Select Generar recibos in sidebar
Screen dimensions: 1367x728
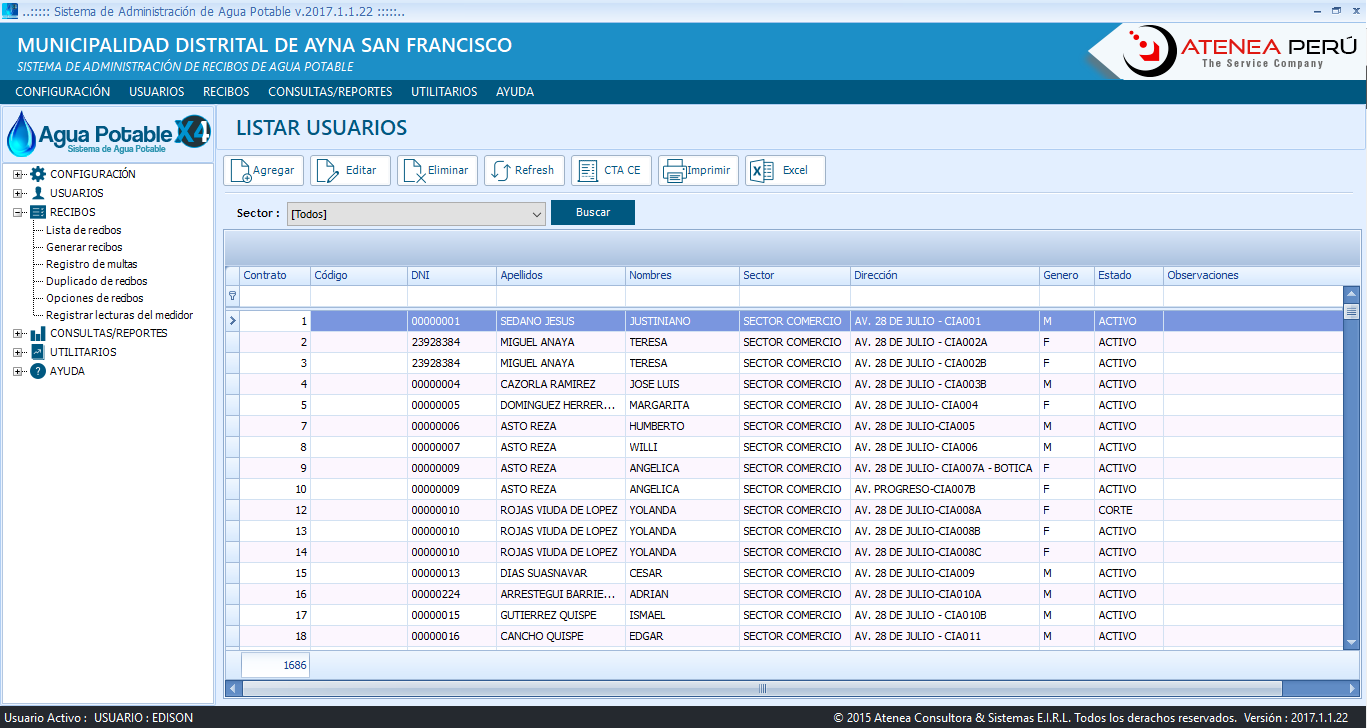click(x=84, y=247)
